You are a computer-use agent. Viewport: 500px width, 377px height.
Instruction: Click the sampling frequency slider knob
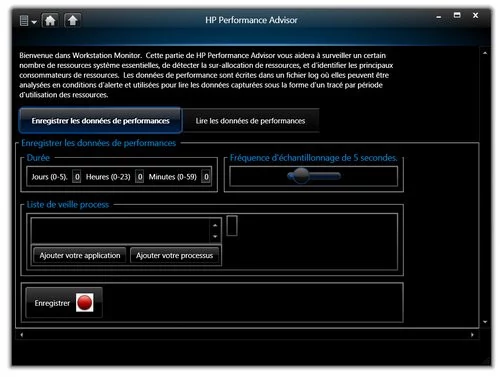[301, 176]
